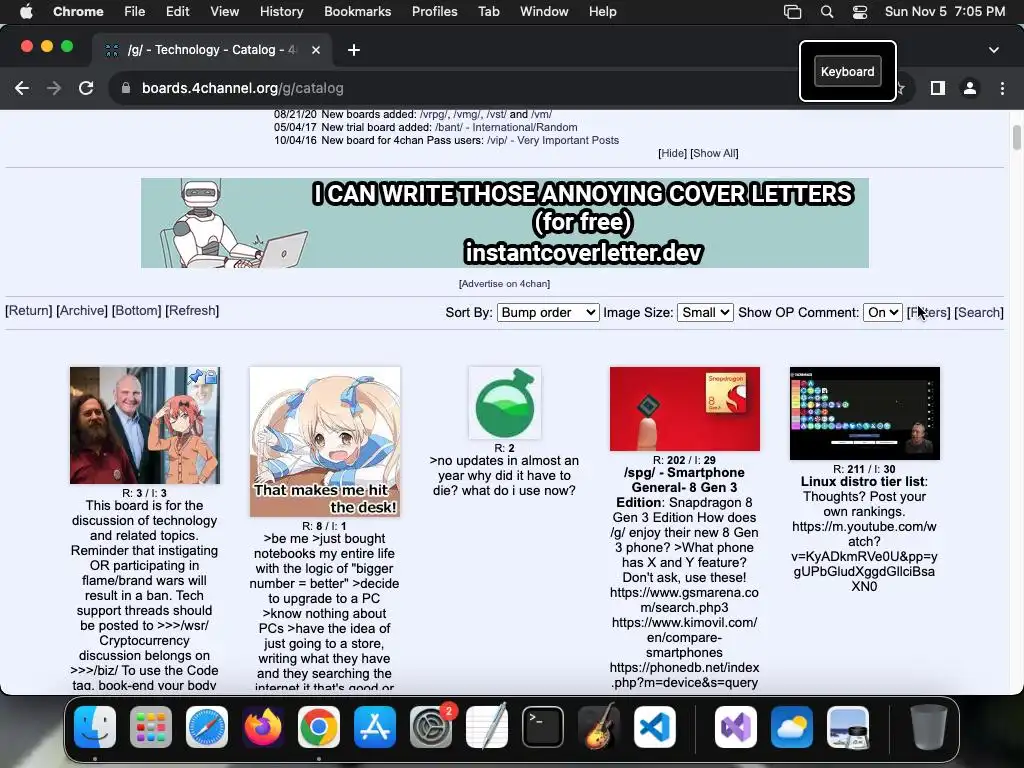Open the Show OP Comment dropdown
Viewport: 1024px width, 768px height.
pos(882,312)
